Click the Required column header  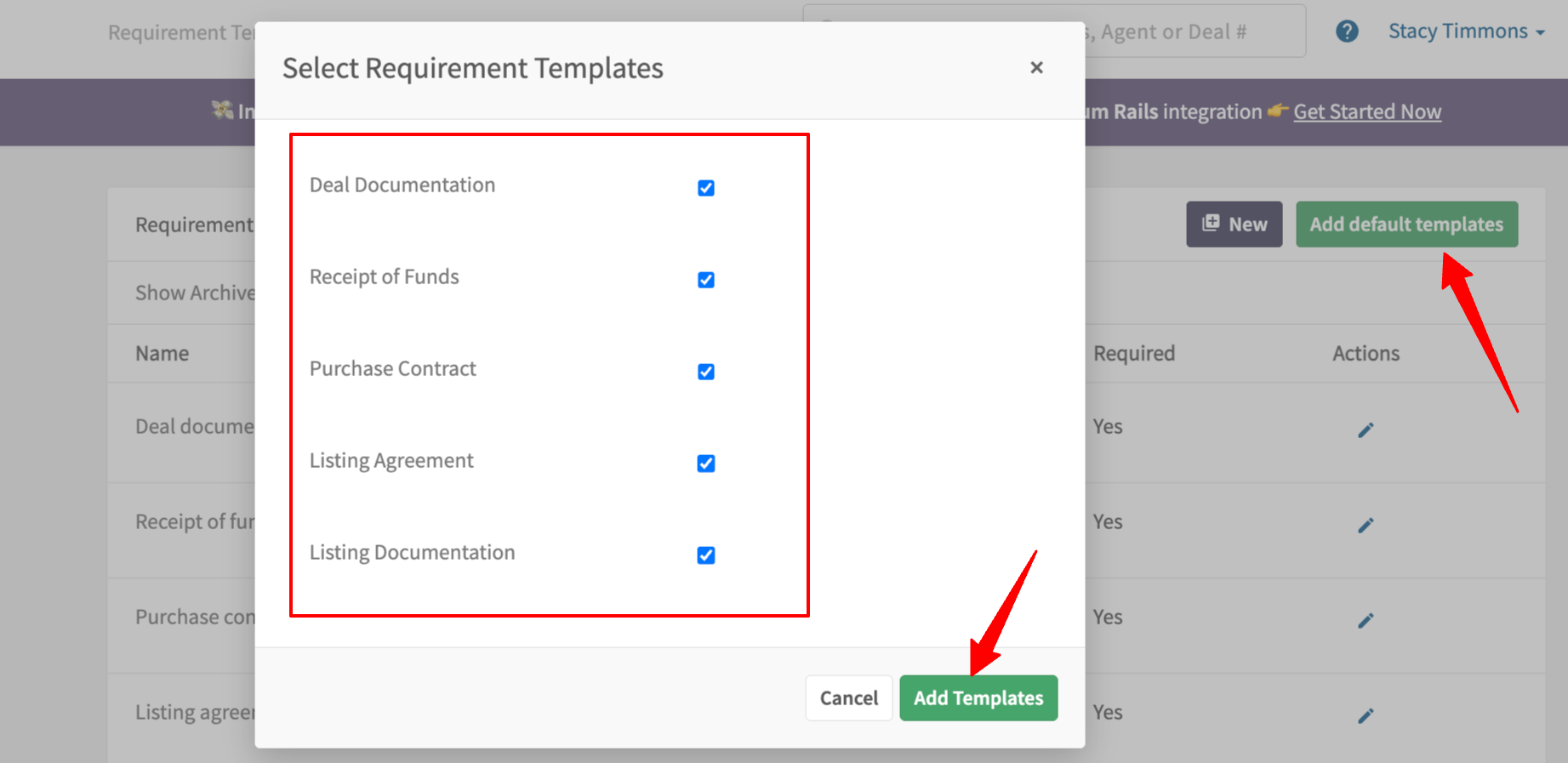[1134, 353]
